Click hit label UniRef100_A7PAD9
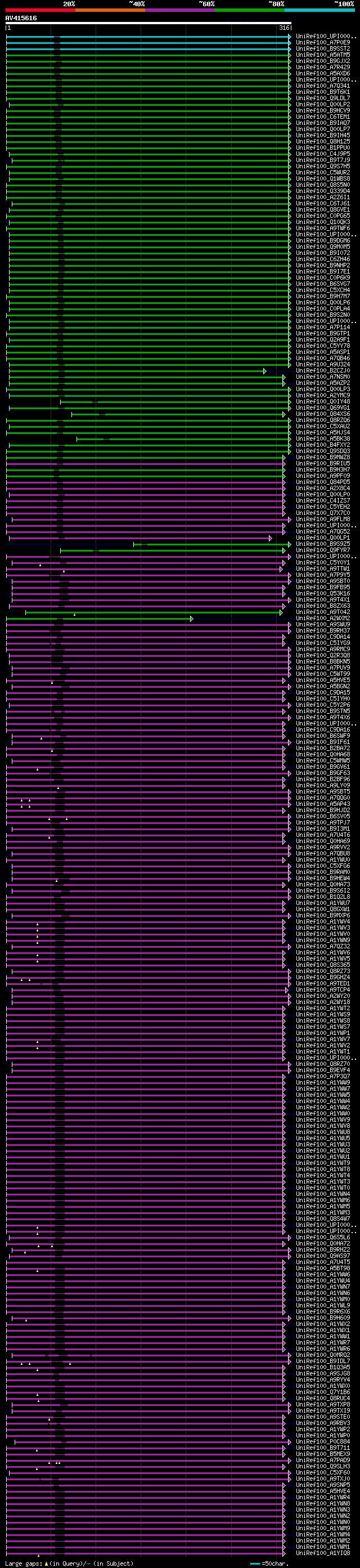The width and height of the screenshot is (360, 1568). point(323,1461)
